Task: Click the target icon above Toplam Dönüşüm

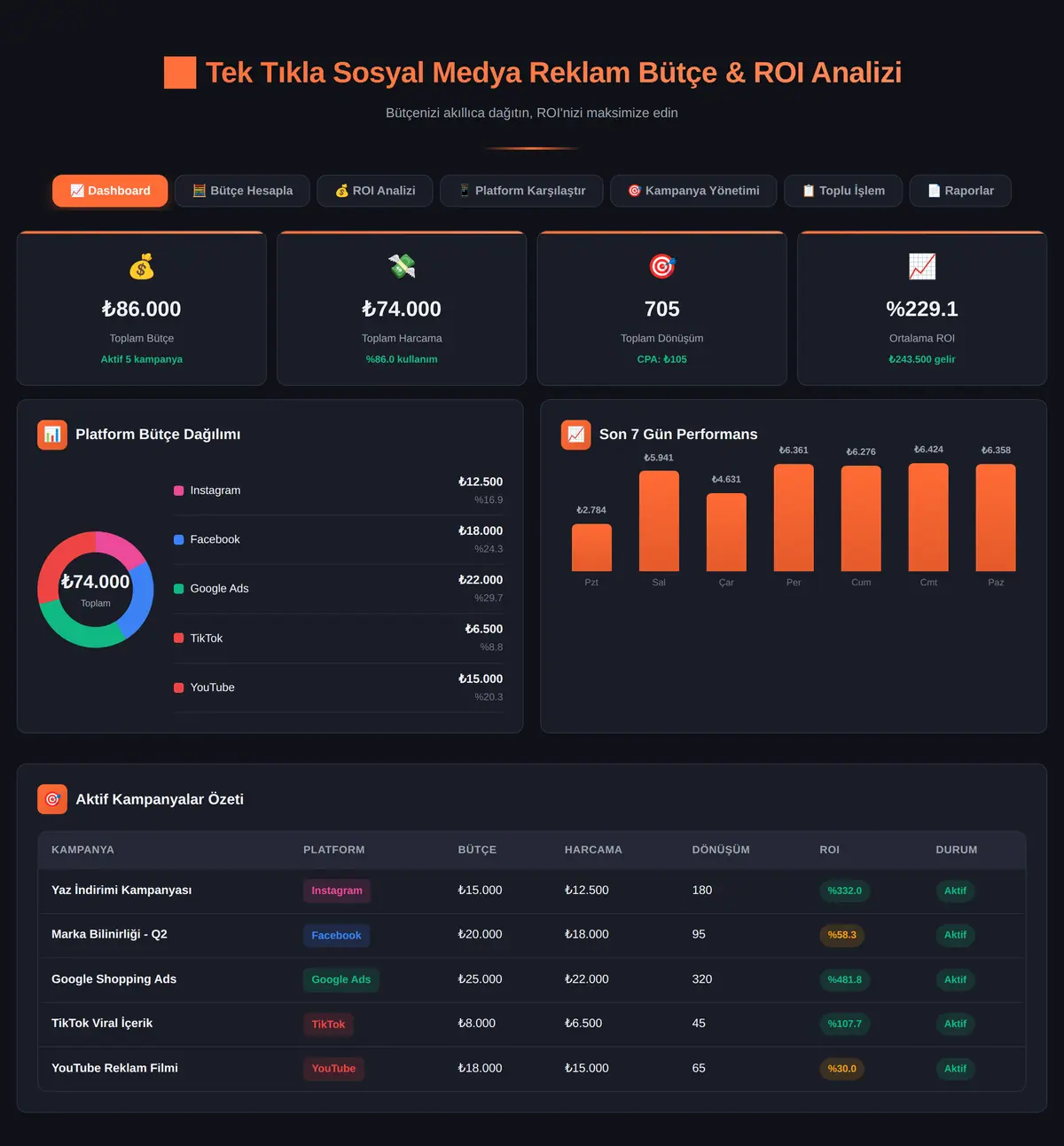Action: coord(662,266)
